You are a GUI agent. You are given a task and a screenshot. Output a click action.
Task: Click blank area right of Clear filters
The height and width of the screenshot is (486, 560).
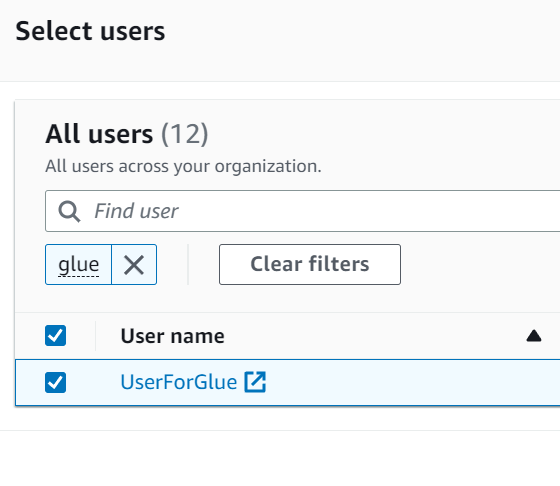[x=480, y=265]
